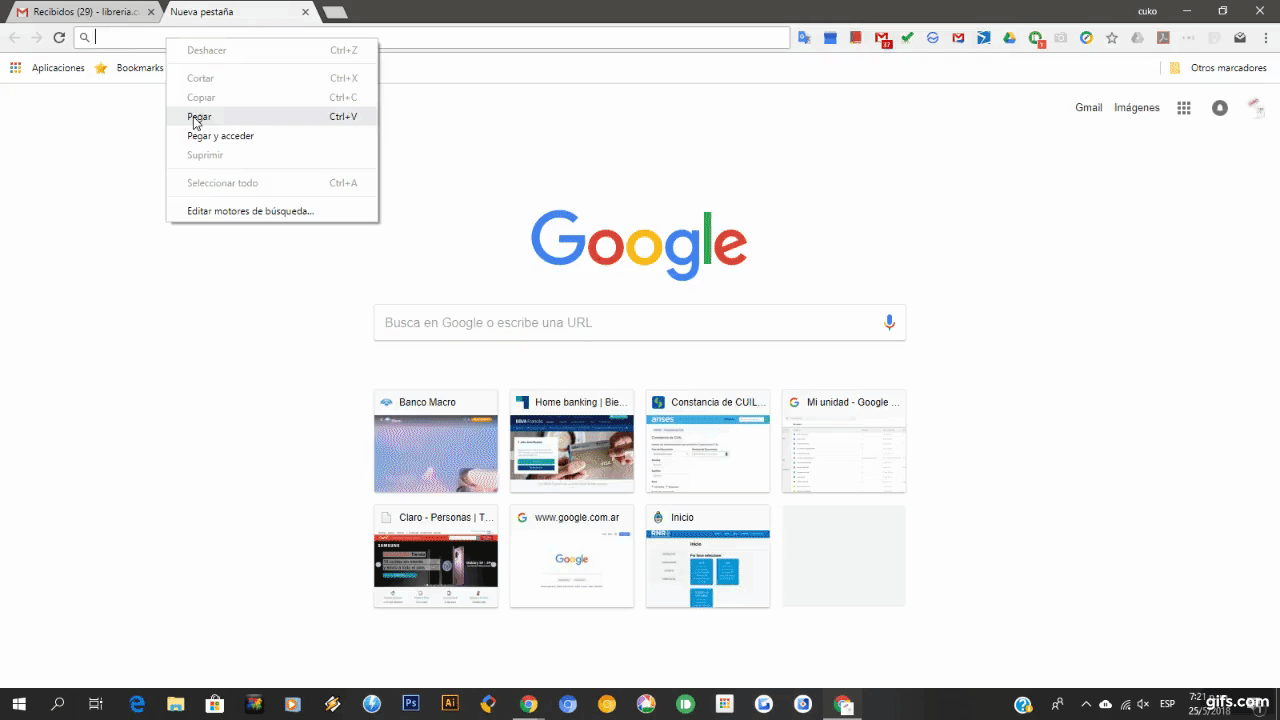
Task: Choose Editar motores de búsqueda option
Action: click(272, 211)
